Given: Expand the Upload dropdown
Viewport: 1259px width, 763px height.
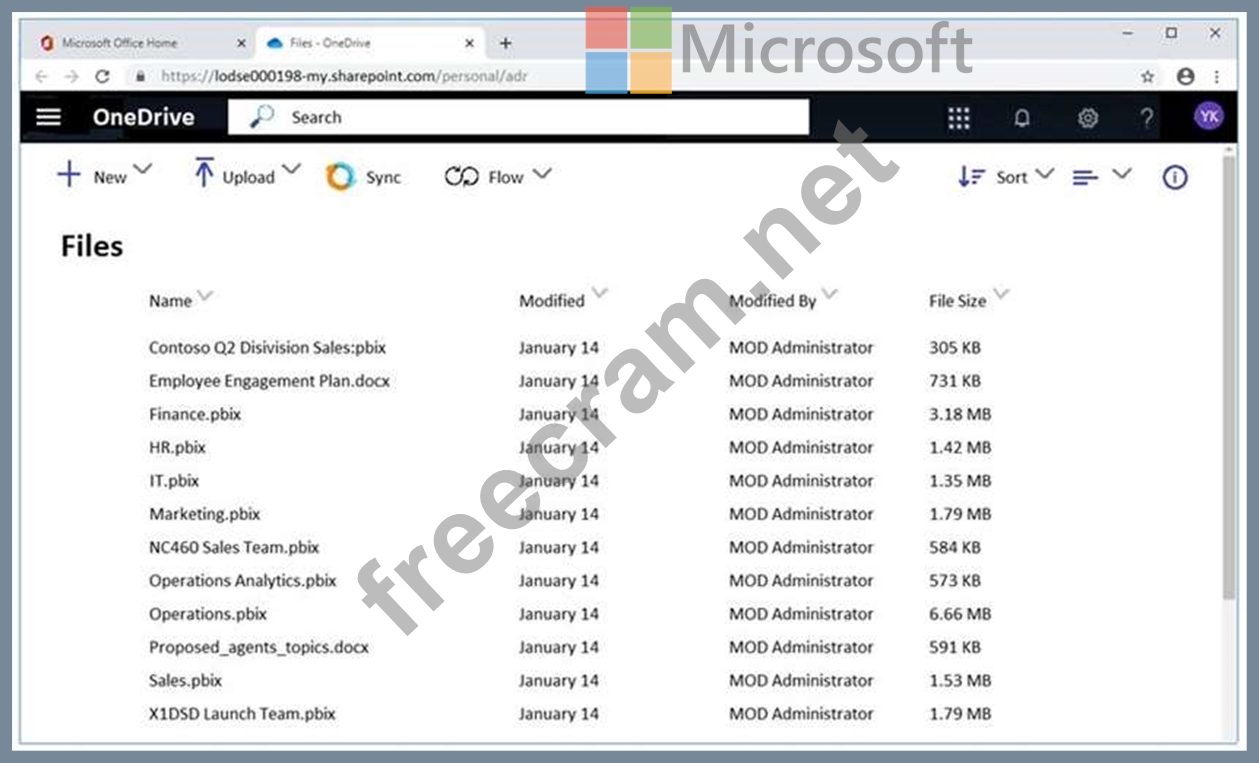Looking at the screenshot, I should (291, 170).
